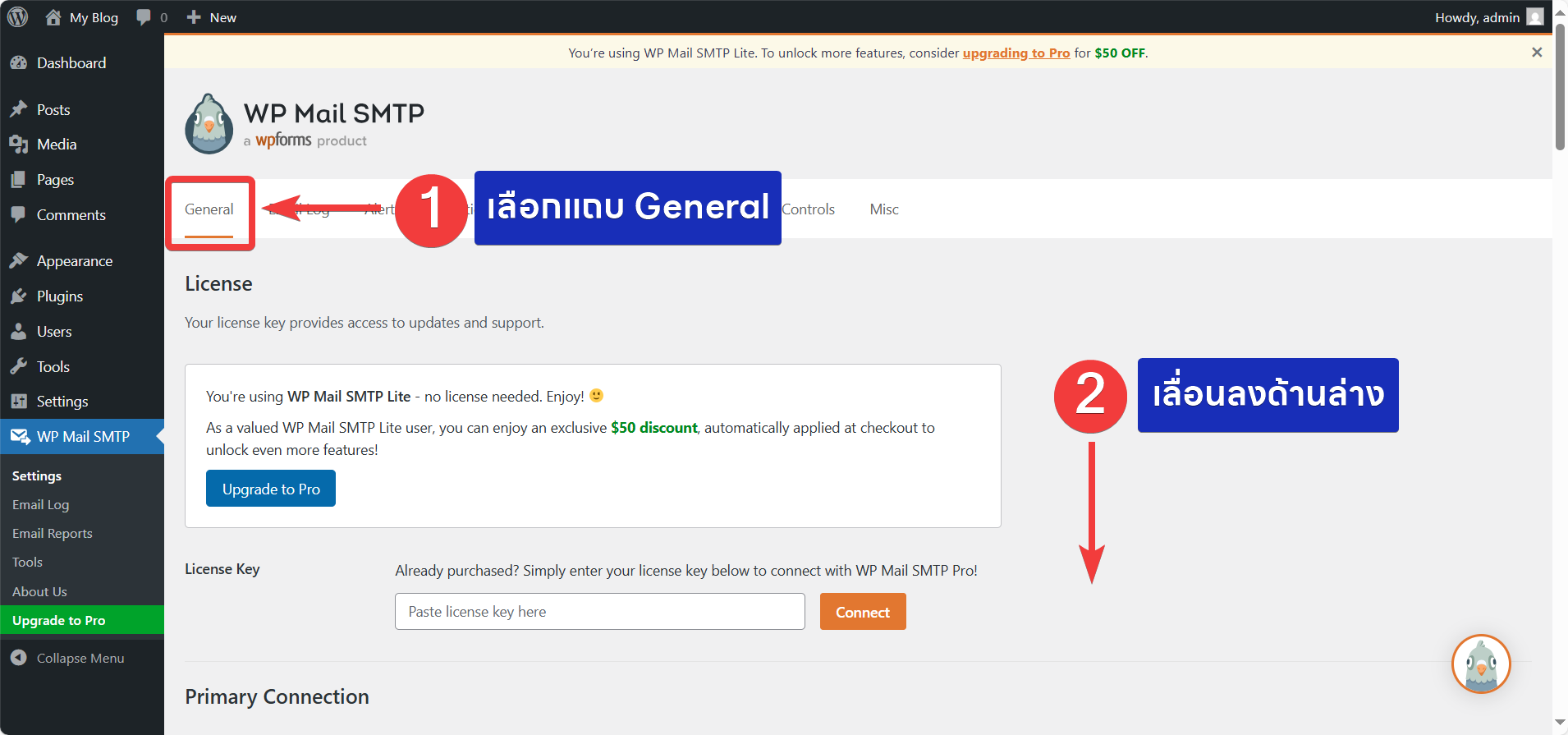Screen dimensions: 1568x735
Task: Open the + New content menu
Action: point(212,17)
